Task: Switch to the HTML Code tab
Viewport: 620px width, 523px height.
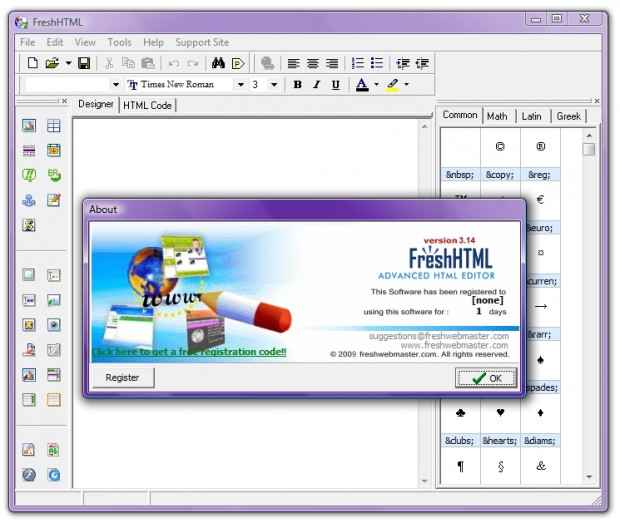Action: (x=147, y=106)
